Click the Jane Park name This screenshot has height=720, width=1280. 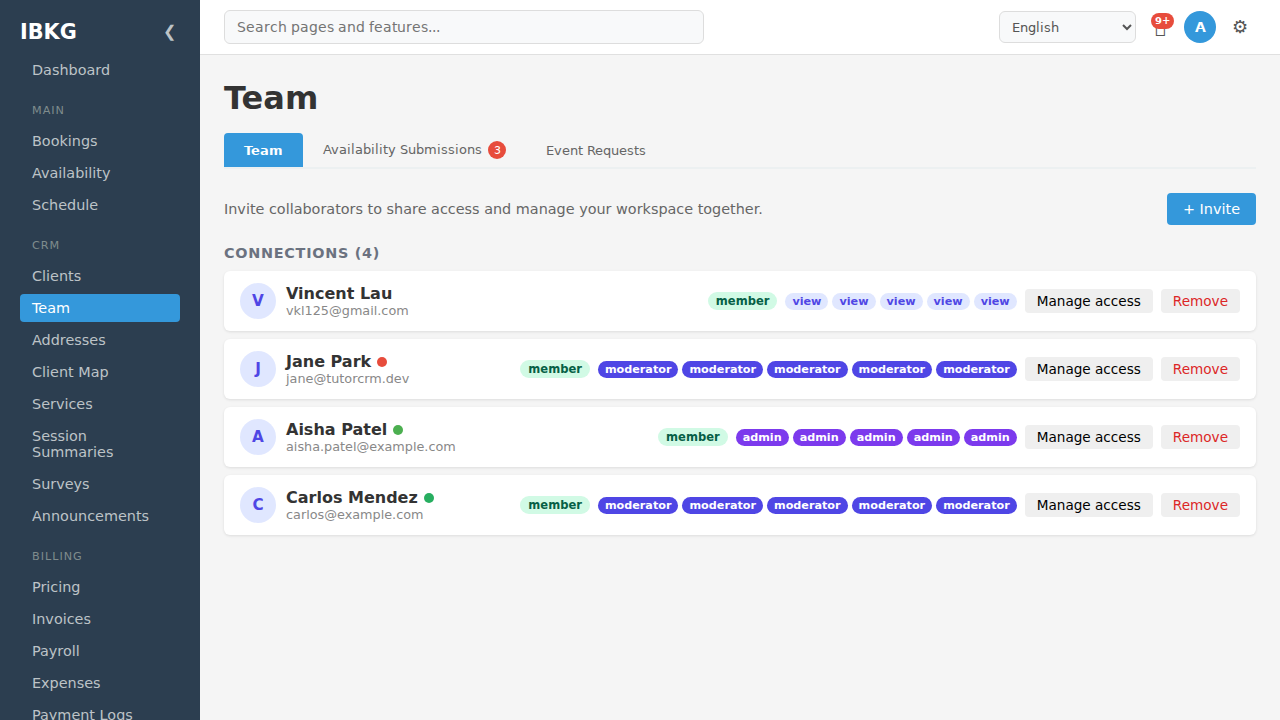(329, 361)
